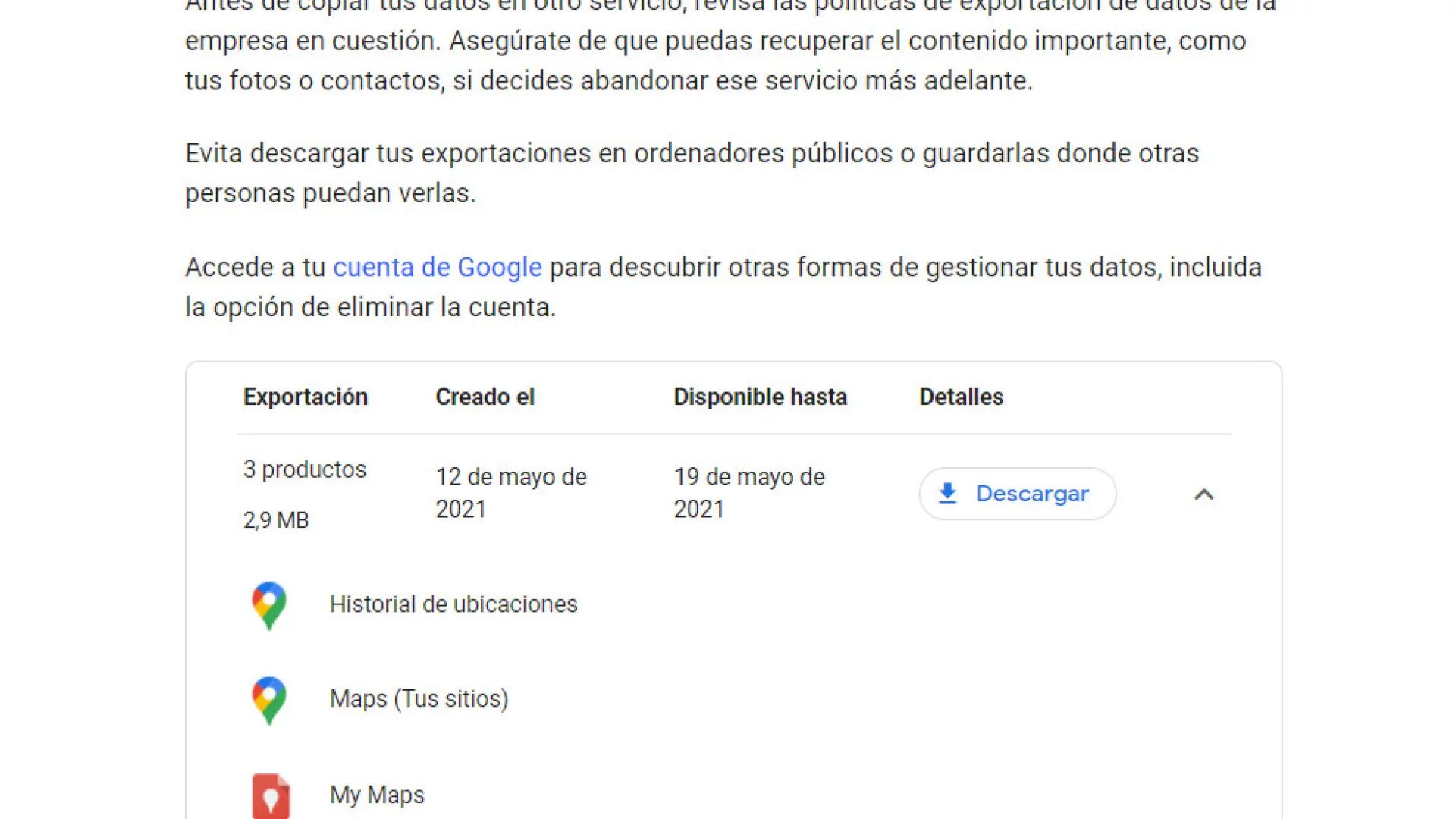
Task: Click the download arrow icon inside Descargar
Action: coord(947,493)
